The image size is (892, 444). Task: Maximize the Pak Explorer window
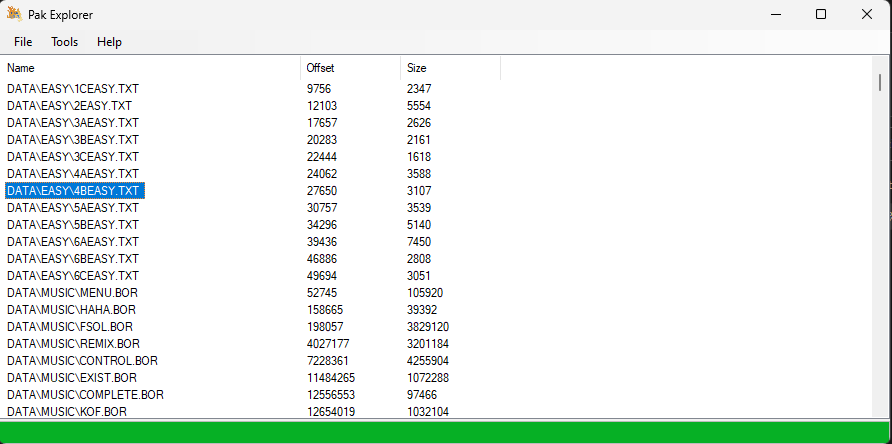point(821,14)
